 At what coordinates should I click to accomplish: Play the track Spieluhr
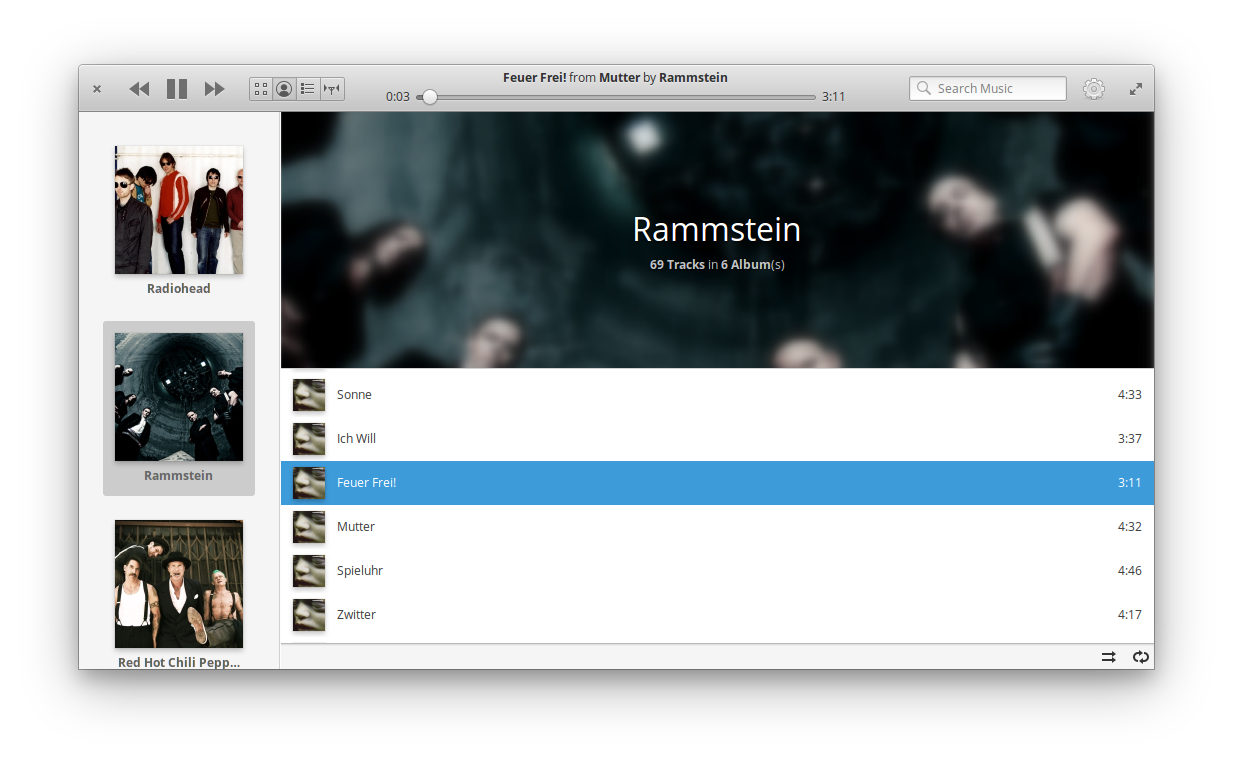(x=717, y=571)
